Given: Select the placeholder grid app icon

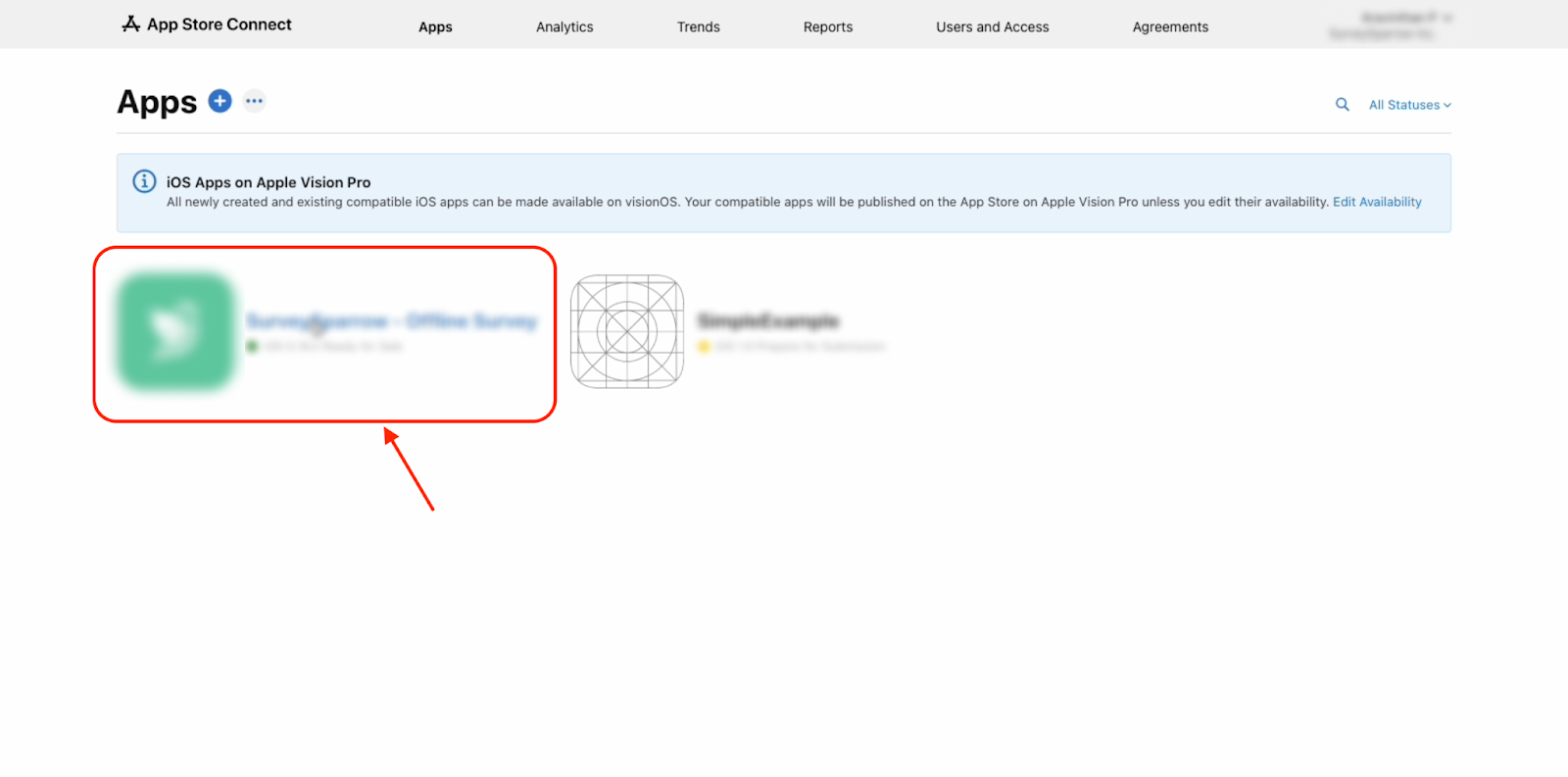Looking at the screenshot, I should coord(627,331).
